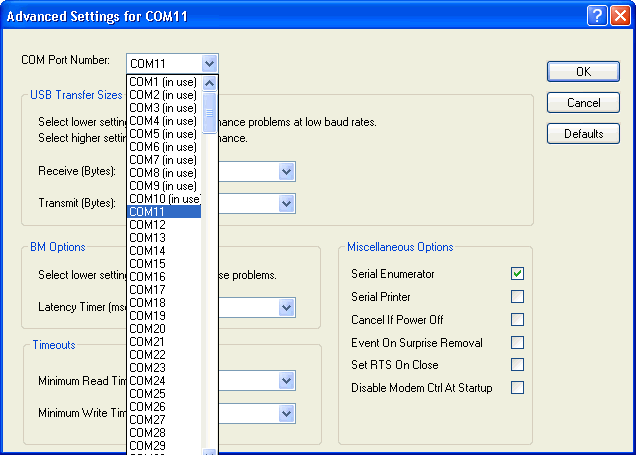
Task: Pick COM28 in port list
Action: pyautogui.click(x=164, y=432)
